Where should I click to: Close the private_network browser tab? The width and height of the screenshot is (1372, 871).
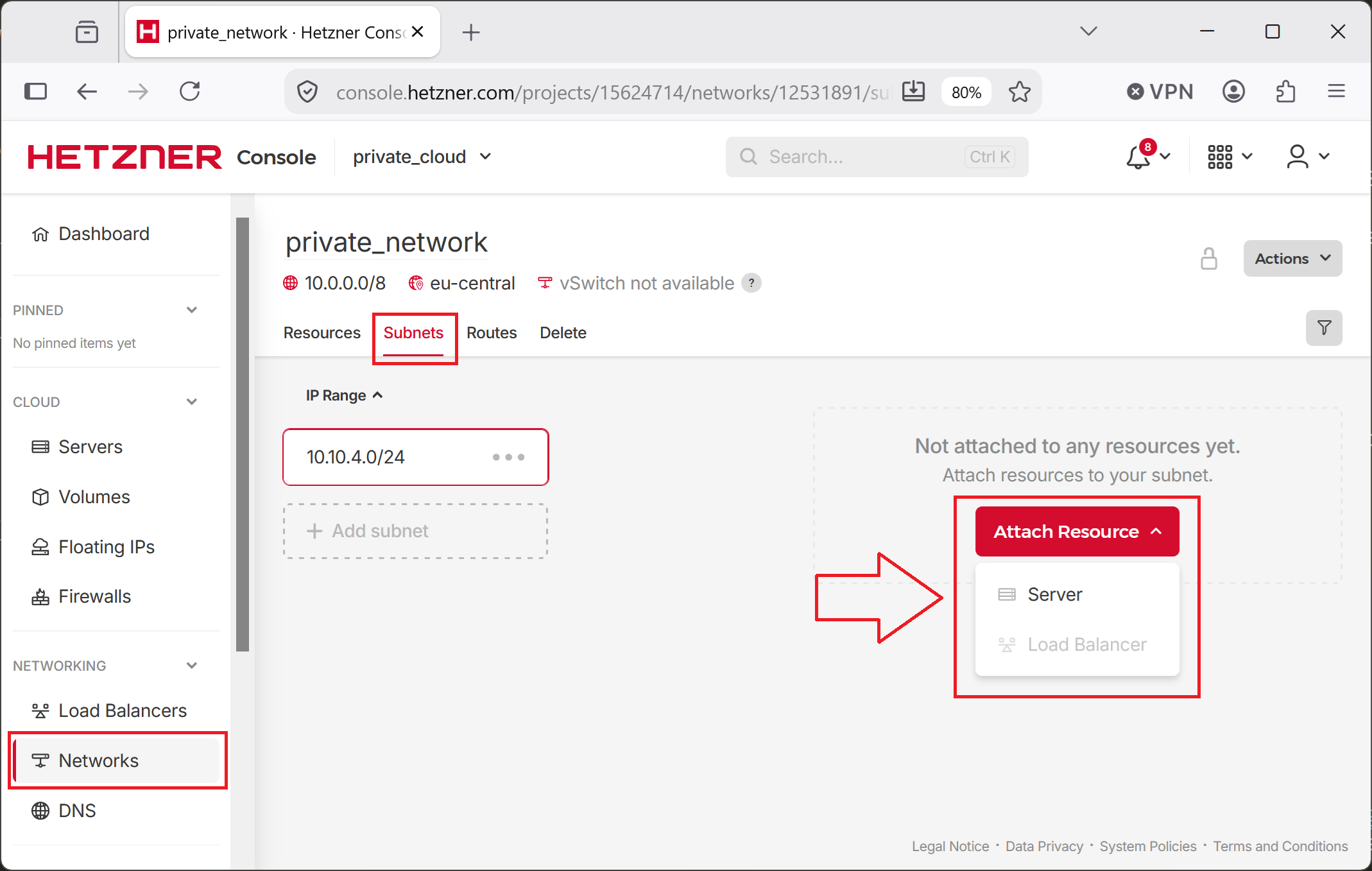tap(418, 31)
